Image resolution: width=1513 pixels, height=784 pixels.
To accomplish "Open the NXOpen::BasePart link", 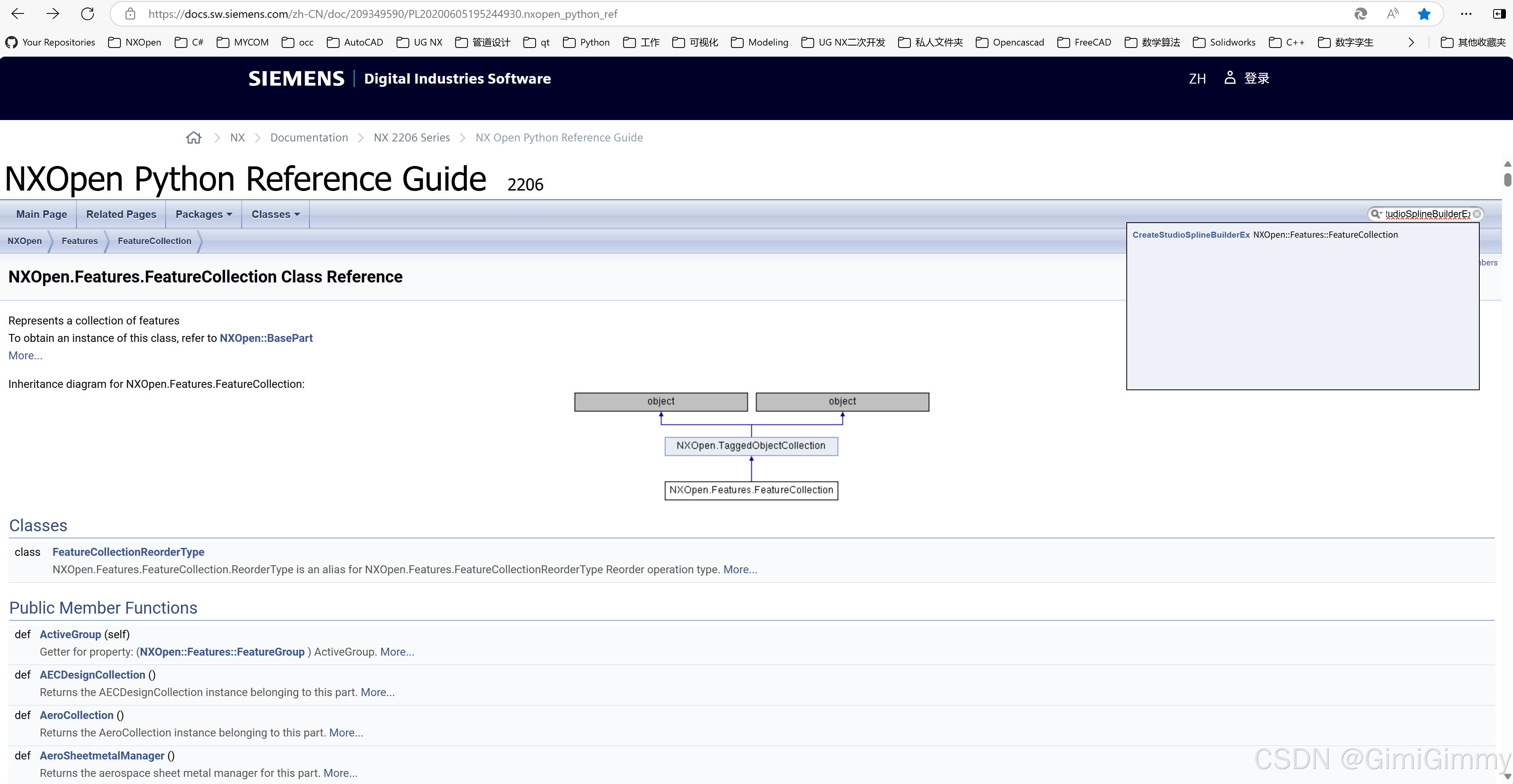I will point(266,338).
